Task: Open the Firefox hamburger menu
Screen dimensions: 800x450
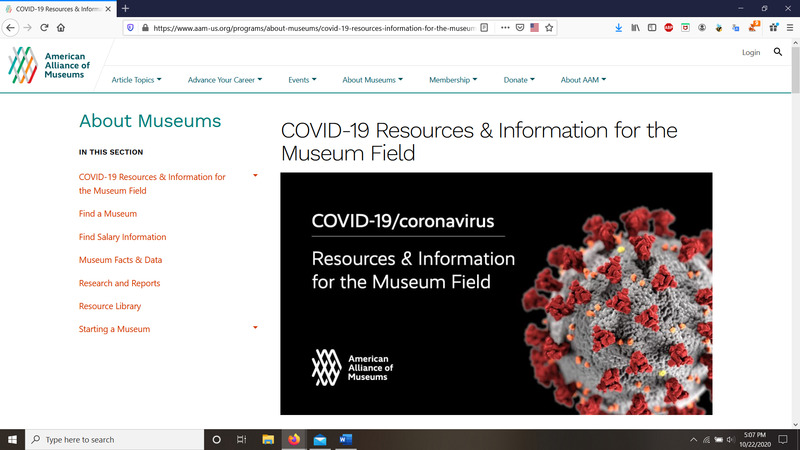Action: point(789,28)
